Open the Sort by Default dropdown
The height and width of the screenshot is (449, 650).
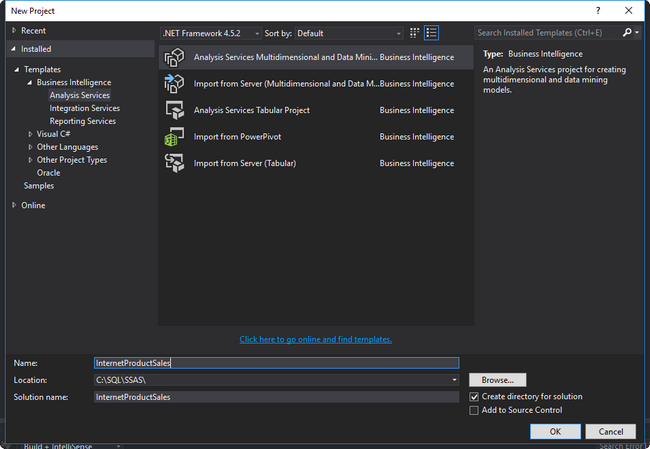tap(349, 33)
